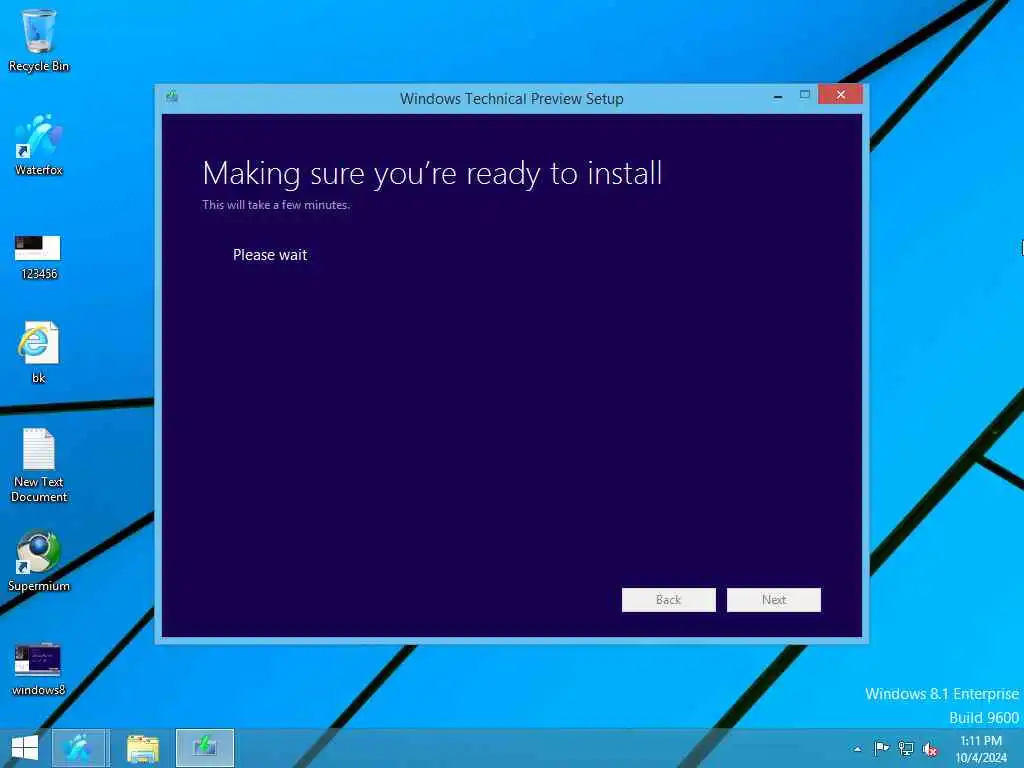Screen dimensions: 1024x768
Task: Switch to Waterfox in the taskbar
Action: point(78,748)
